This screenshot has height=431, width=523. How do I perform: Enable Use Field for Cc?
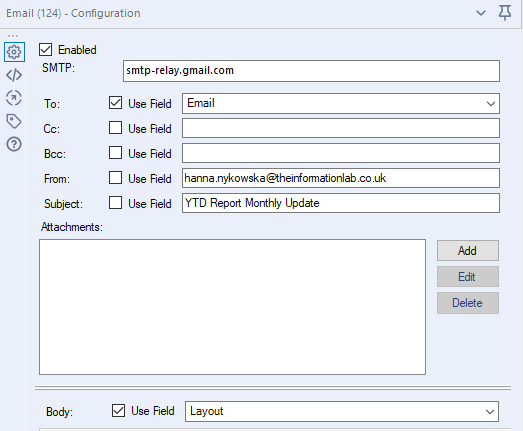(115, 128)
